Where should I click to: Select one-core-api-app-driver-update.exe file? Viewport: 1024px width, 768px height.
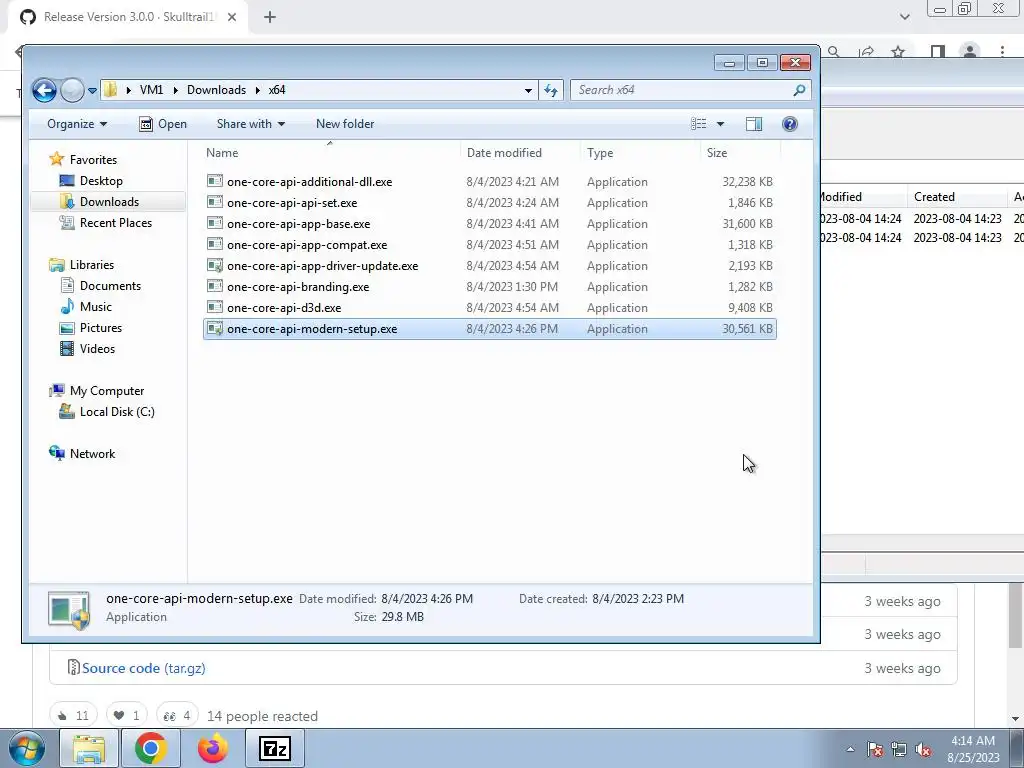click(x=490, y=266)
